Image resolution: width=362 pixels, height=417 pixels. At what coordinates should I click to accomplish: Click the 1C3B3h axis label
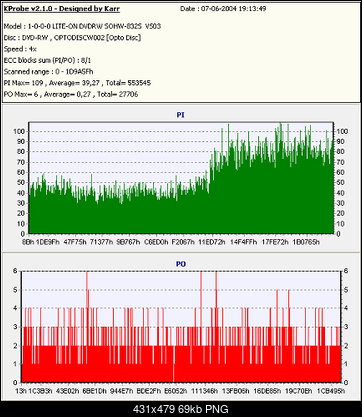pyautogui.click(x=40, y=391)
